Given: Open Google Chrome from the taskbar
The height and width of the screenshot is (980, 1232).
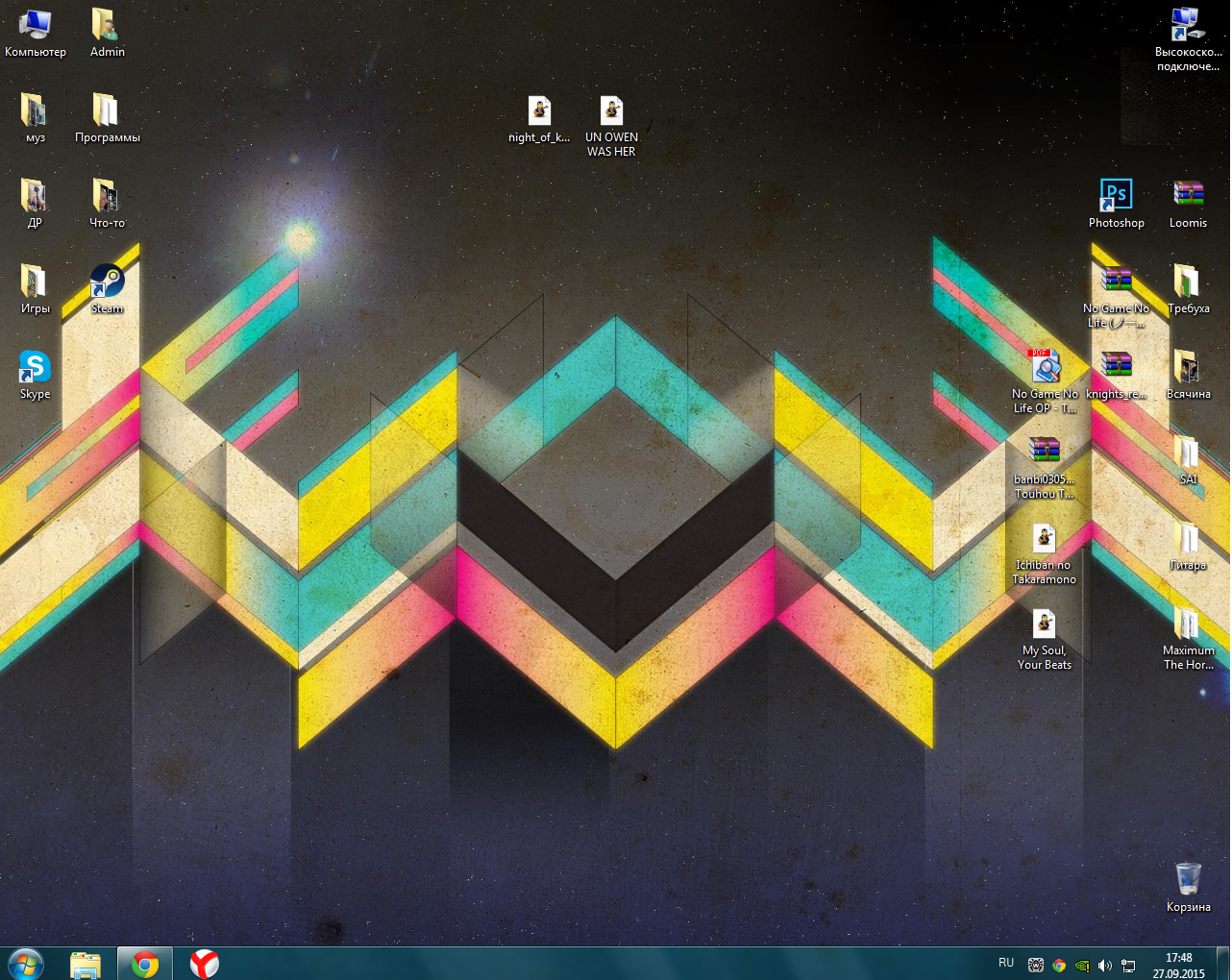Looking at the screenshot, I should (x=145, y=964).
